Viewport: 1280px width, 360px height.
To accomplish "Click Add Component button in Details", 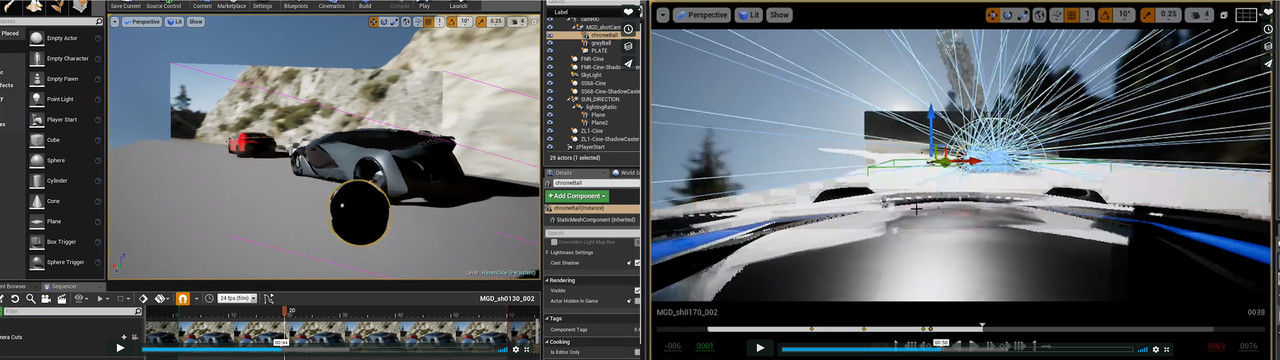I will 577,196.
